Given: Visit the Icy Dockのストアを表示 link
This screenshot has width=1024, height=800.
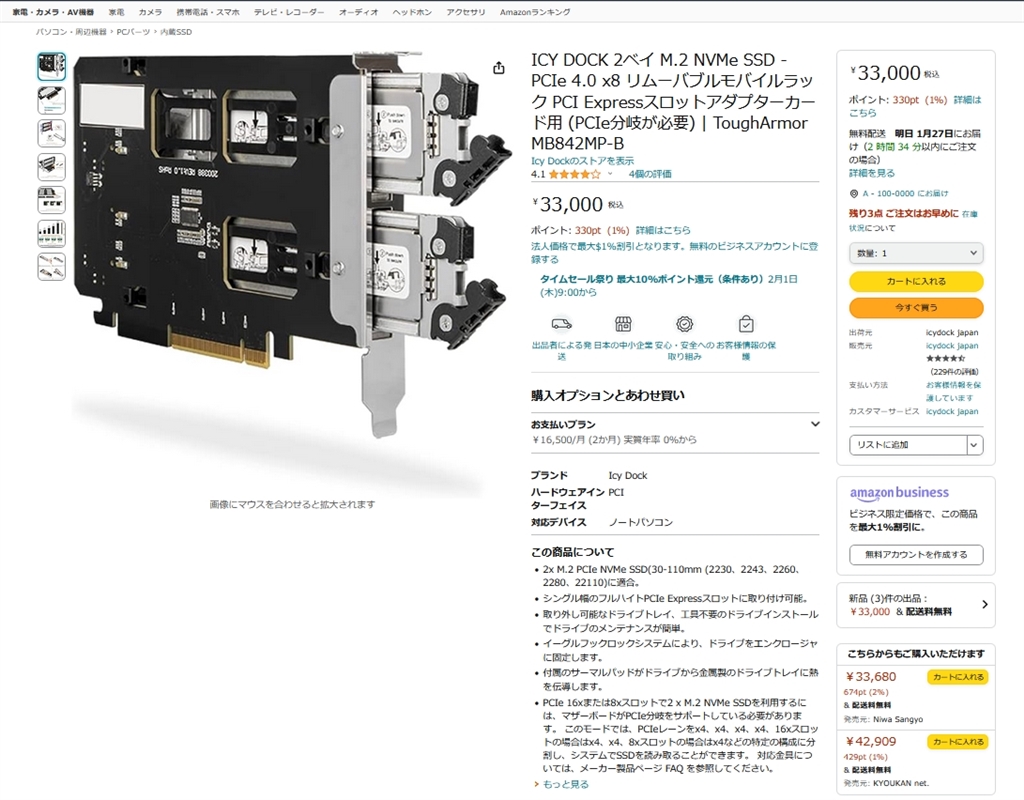Looking at the screenshot, I should (582, 161).
